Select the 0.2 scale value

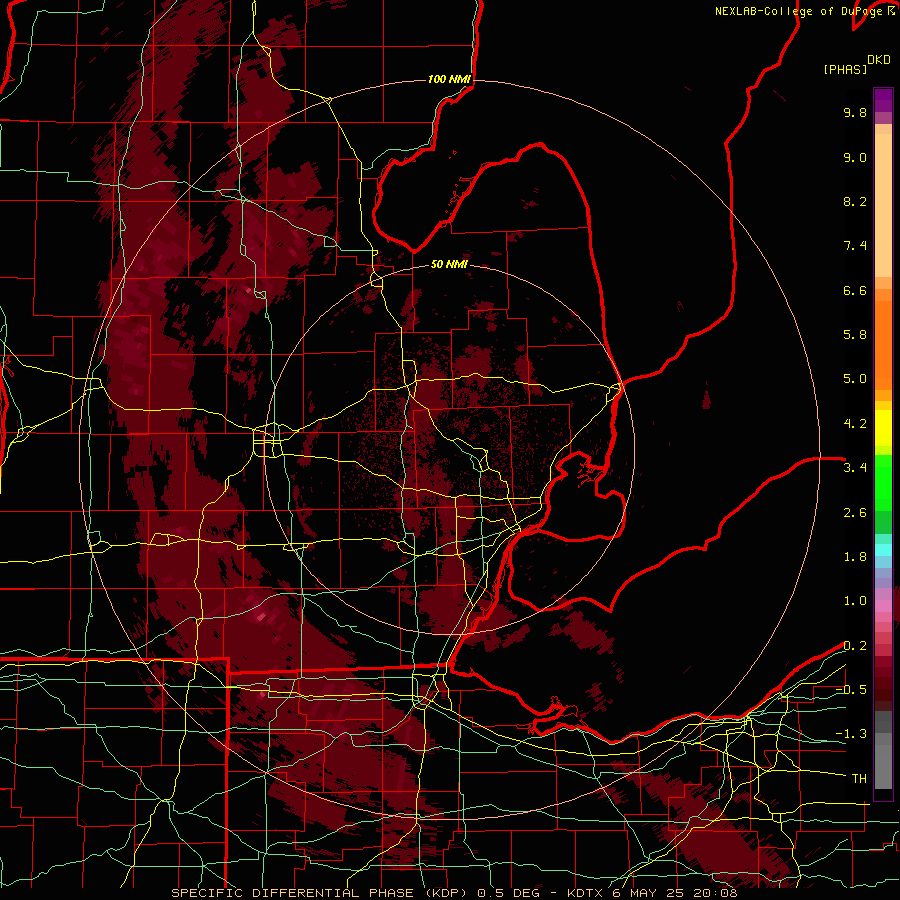(x=855, y=646)
